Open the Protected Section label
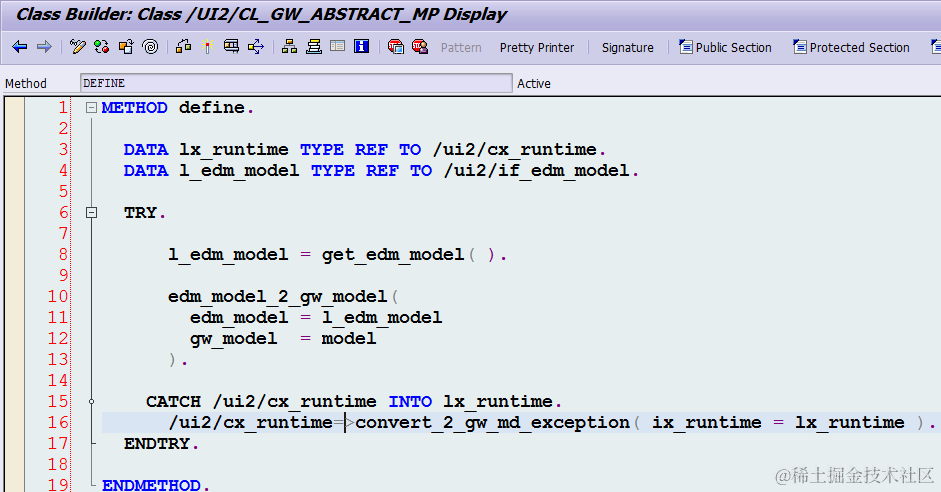 tap(859, 47)
